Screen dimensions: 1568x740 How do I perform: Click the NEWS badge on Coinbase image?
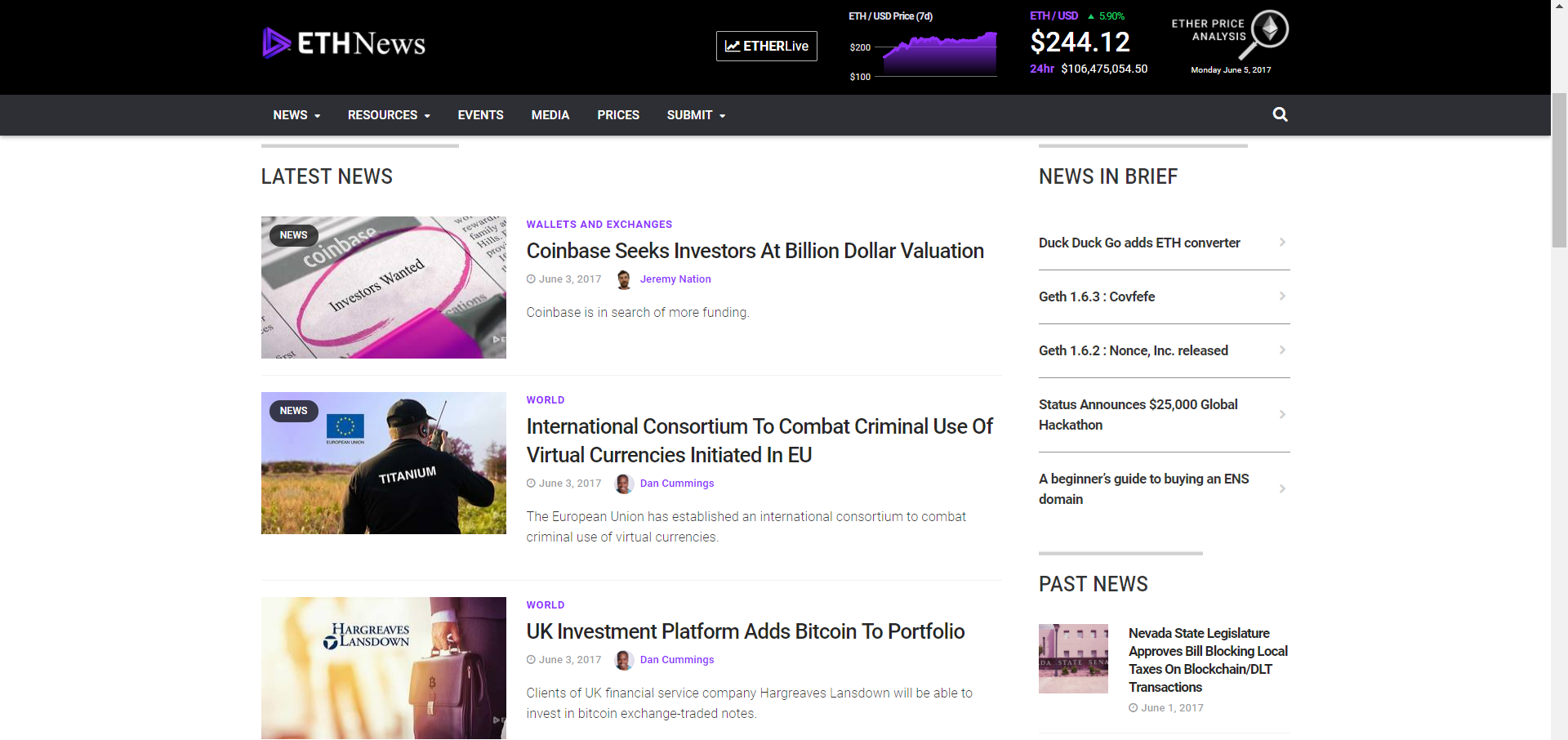[x=294, y=235]
